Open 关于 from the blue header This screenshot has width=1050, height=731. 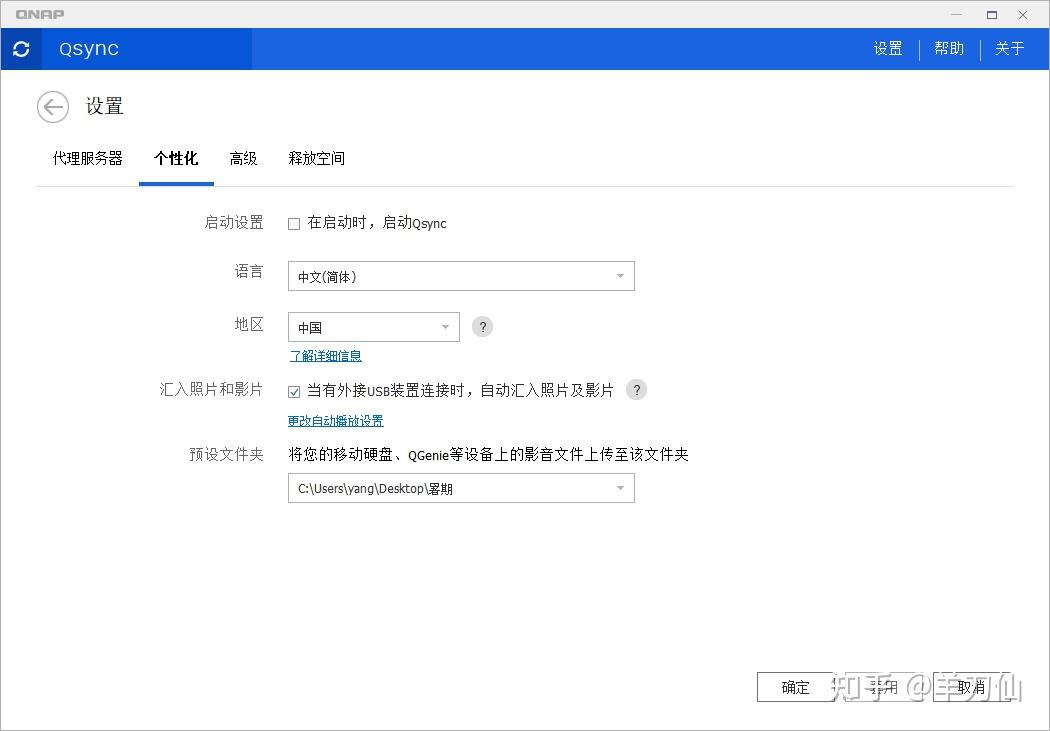tap(1010, 48)
